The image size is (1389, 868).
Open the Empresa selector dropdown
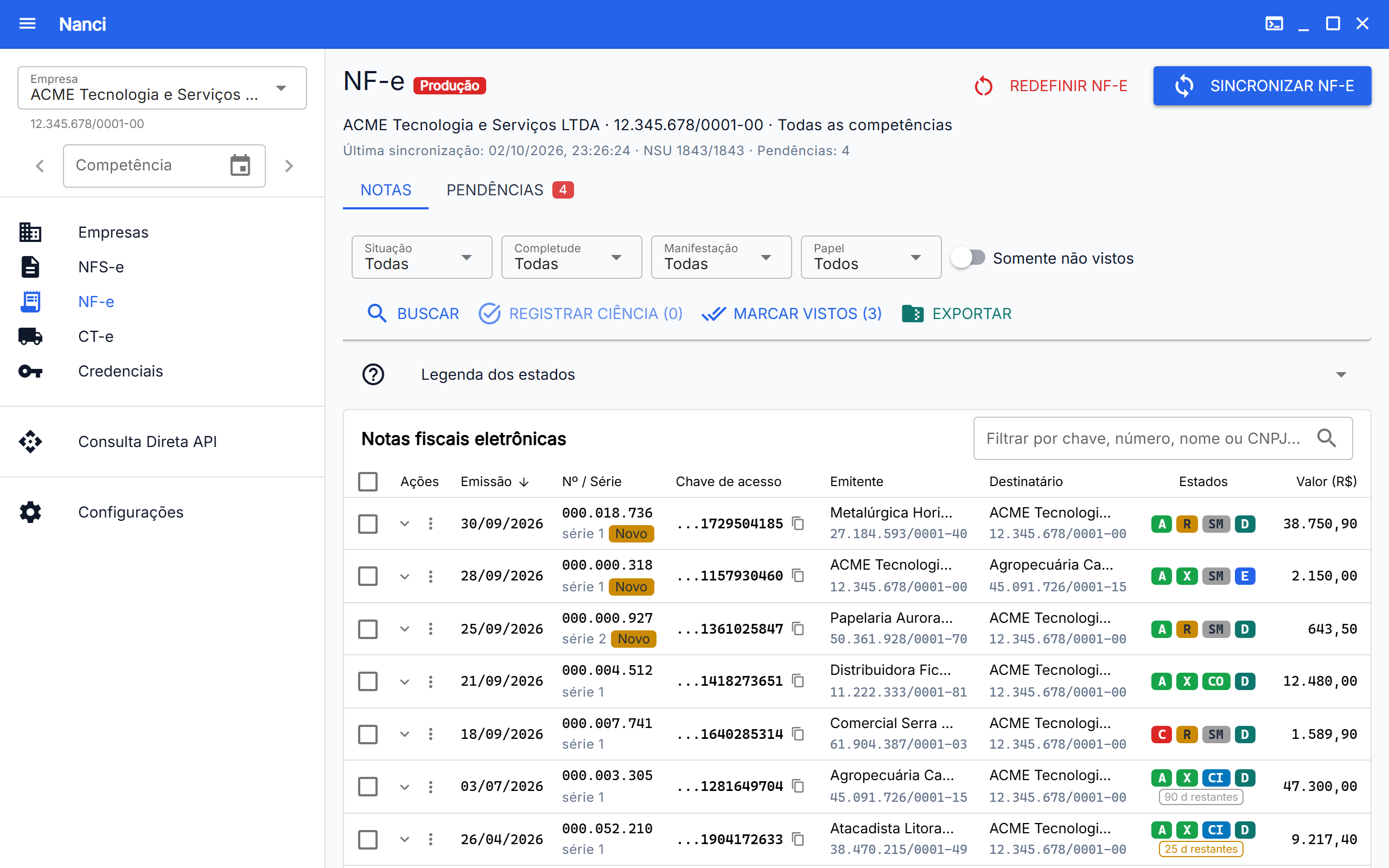(162, 88)
